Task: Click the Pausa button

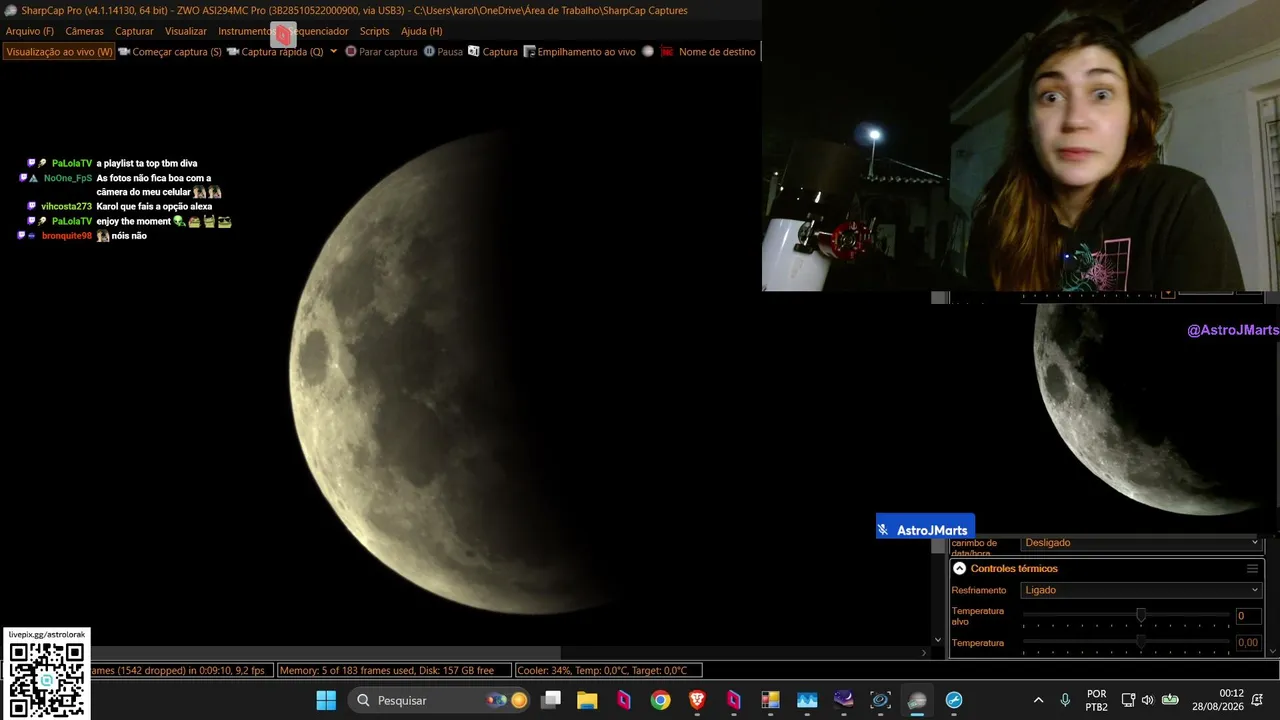Action: tap(443, 51)
